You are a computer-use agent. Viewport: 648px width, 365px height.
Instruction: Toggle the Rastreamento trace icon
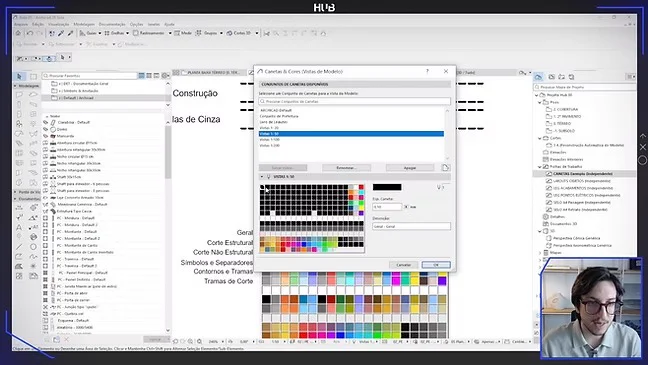pyautogui.click(x=136, y=33)
